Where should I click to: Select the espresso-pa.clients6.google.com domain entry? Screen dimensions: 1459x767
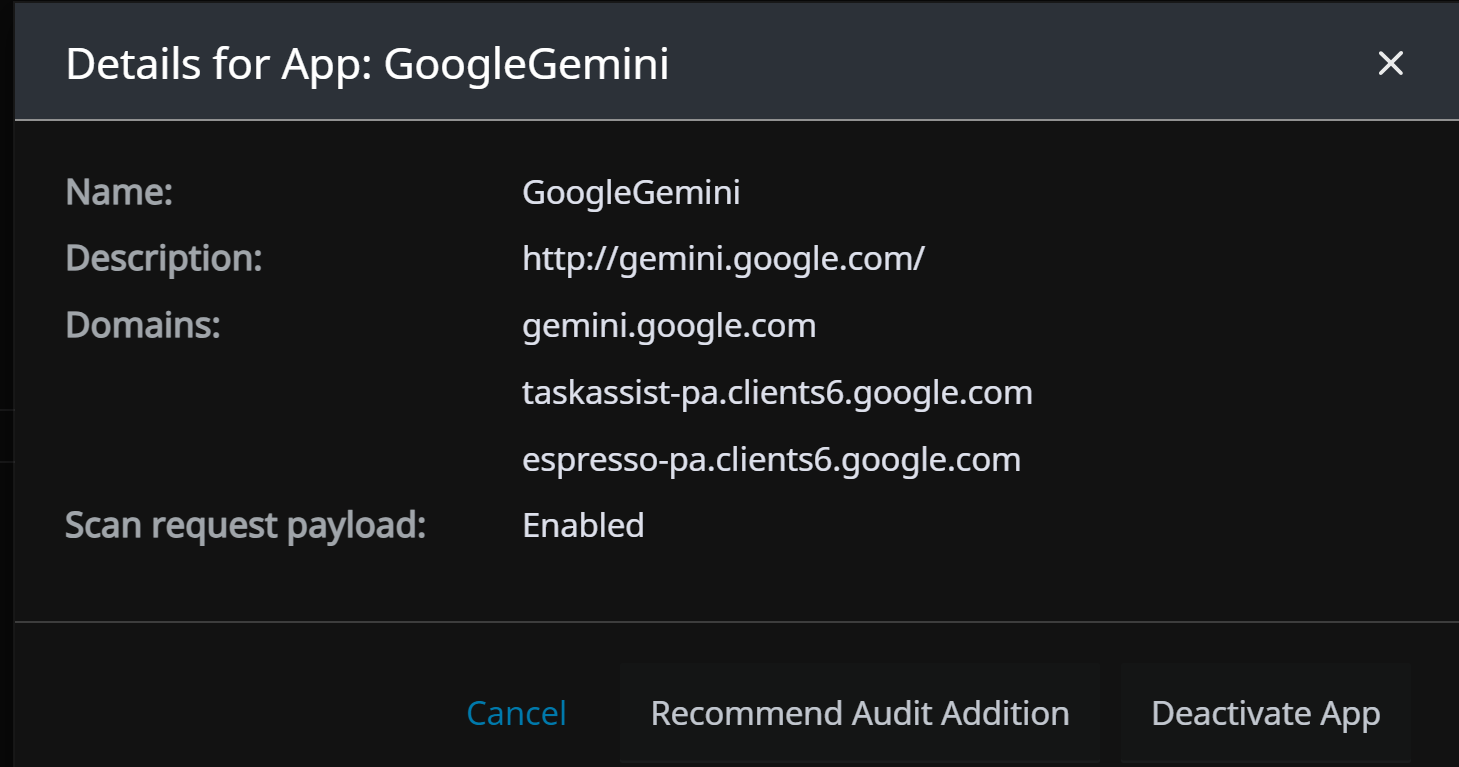click(771, 460)
